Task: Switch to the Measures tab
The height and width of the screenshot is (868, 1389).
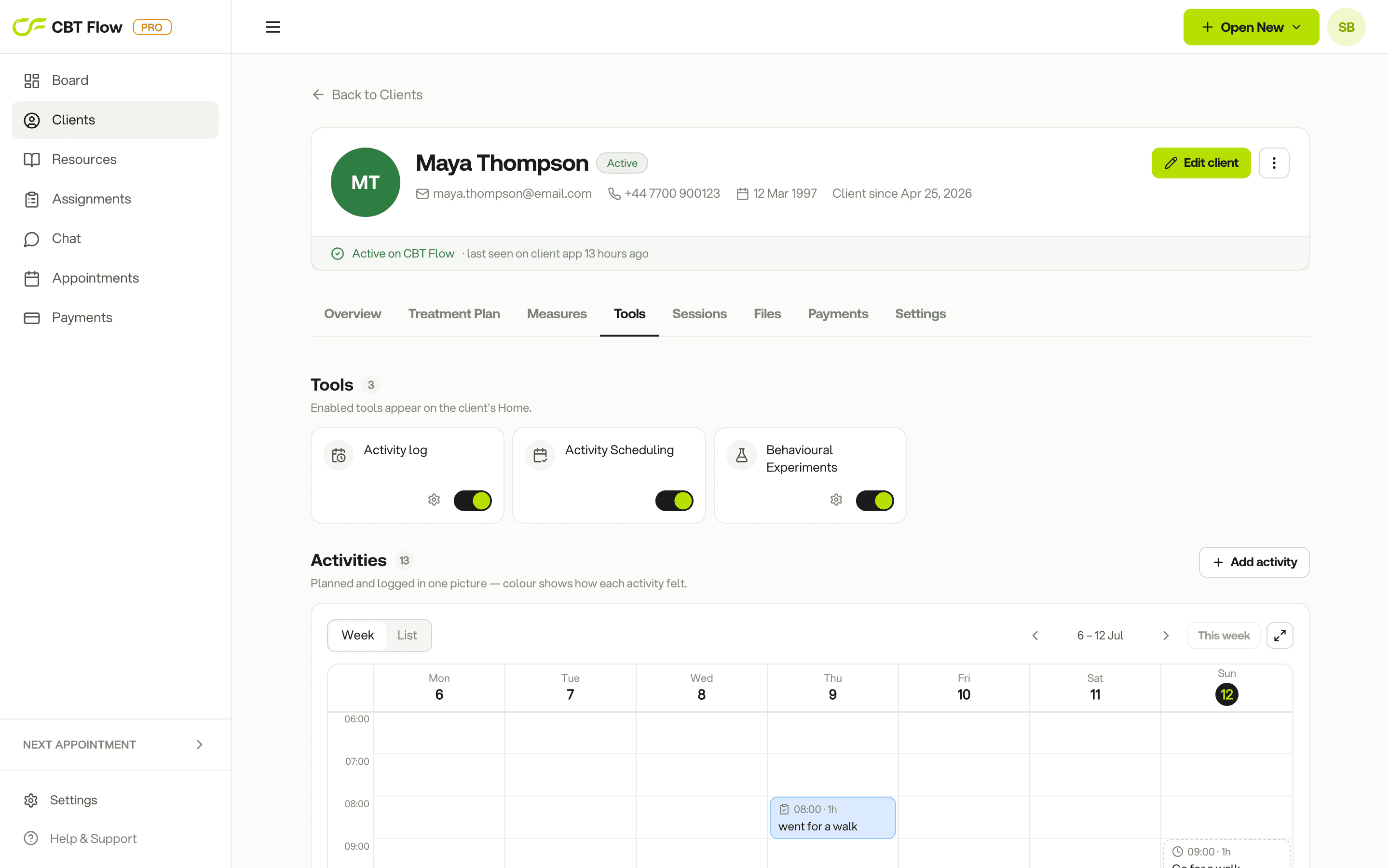Action: coord(557,314)
